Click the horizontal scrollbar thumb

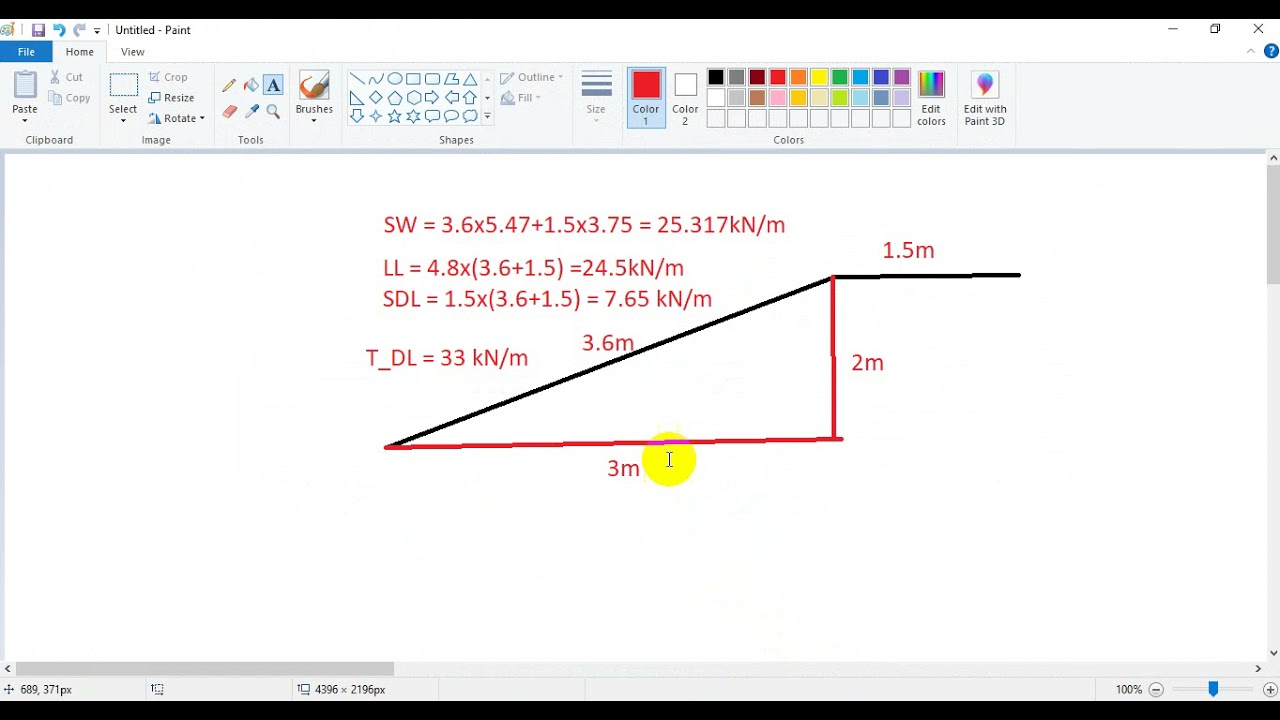point(205,669)
